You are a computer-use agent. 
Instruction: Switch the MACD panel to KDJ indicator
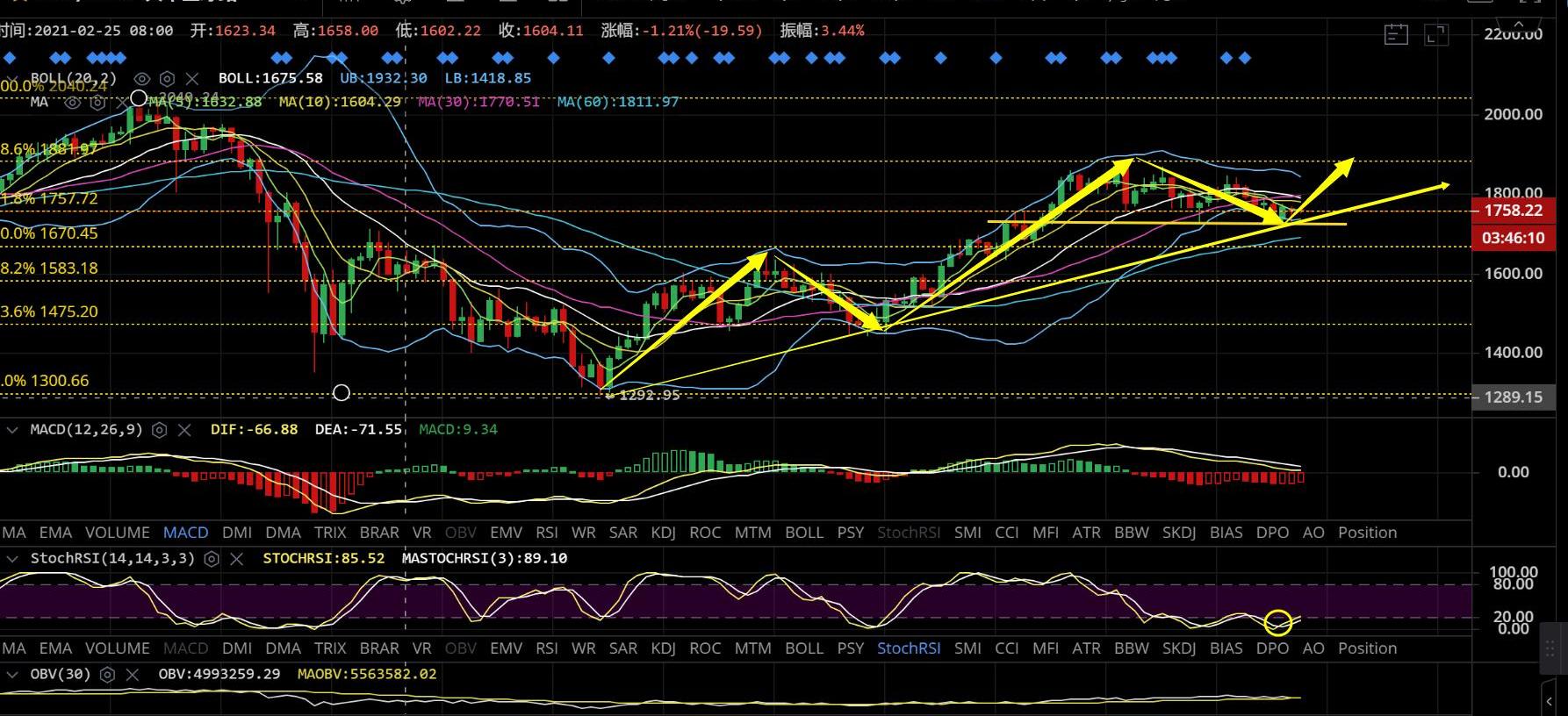pos(663,533)
